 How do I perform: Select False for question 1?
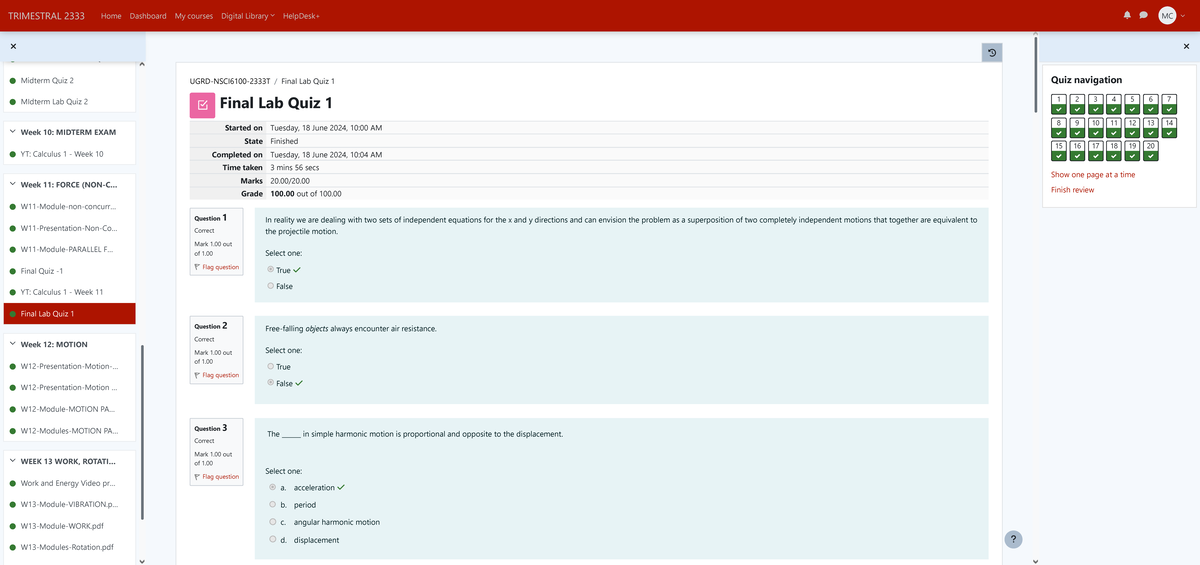(271, 286)
